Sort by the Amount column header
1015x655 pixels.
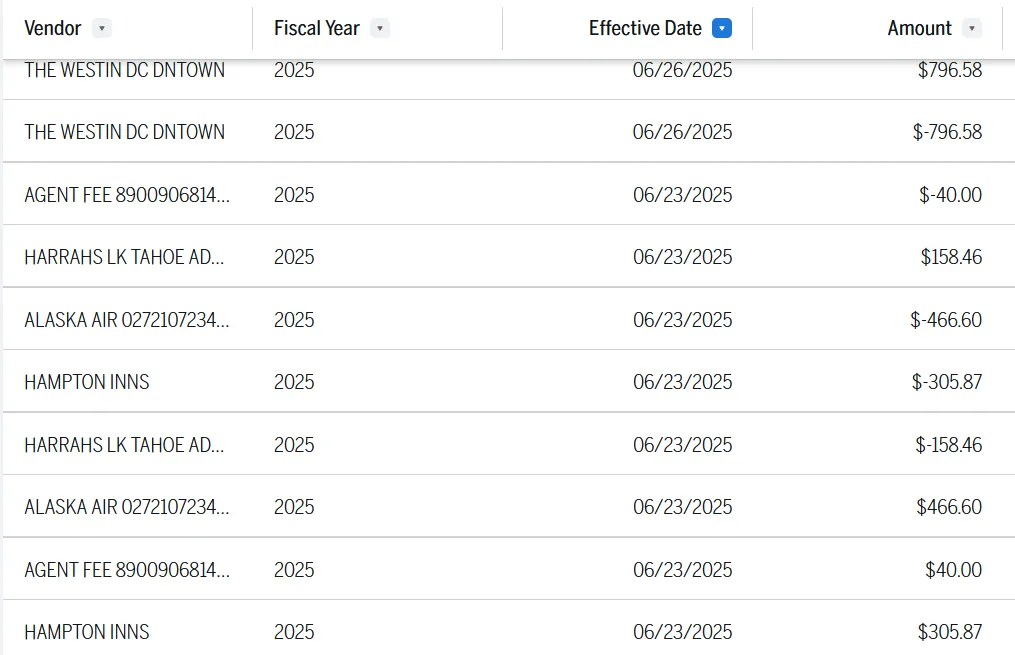click(919, 28)
